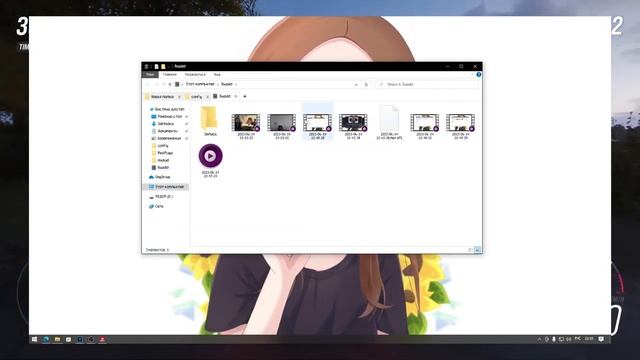Select the blank white document file
The height and width of the screenshot is (360, 640).
pyautogui.click(x=389, y=122)
